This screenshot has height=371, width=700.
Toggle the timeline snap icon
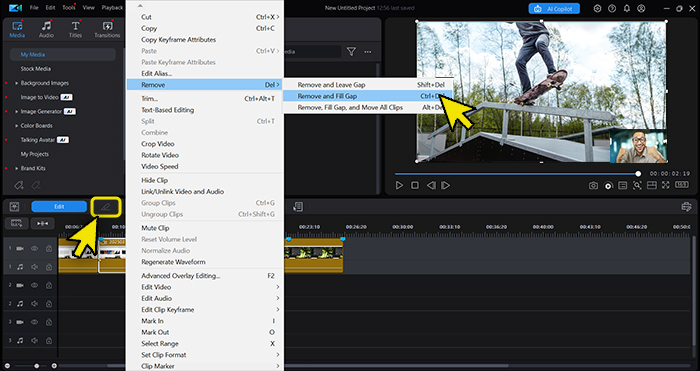[42, 223]
